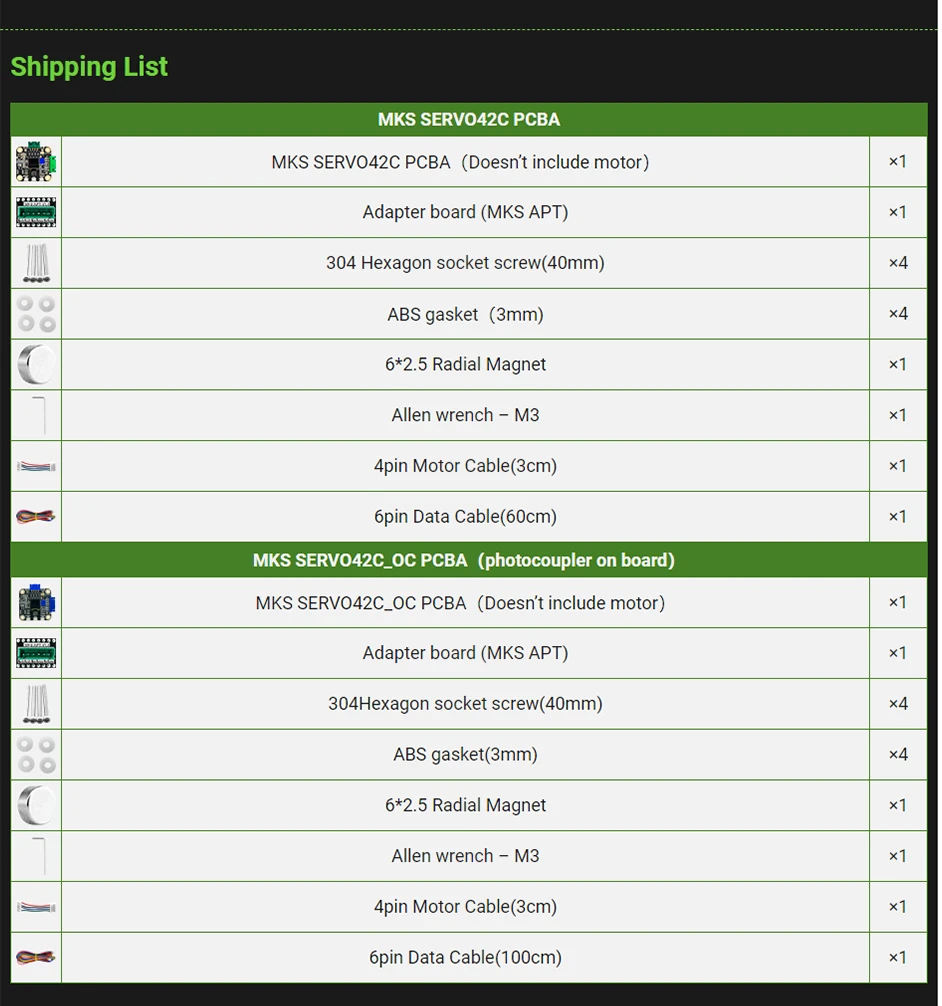
Task: Click the MKS SERVO42C_OC PCBA item text
Action: point(460,603)
